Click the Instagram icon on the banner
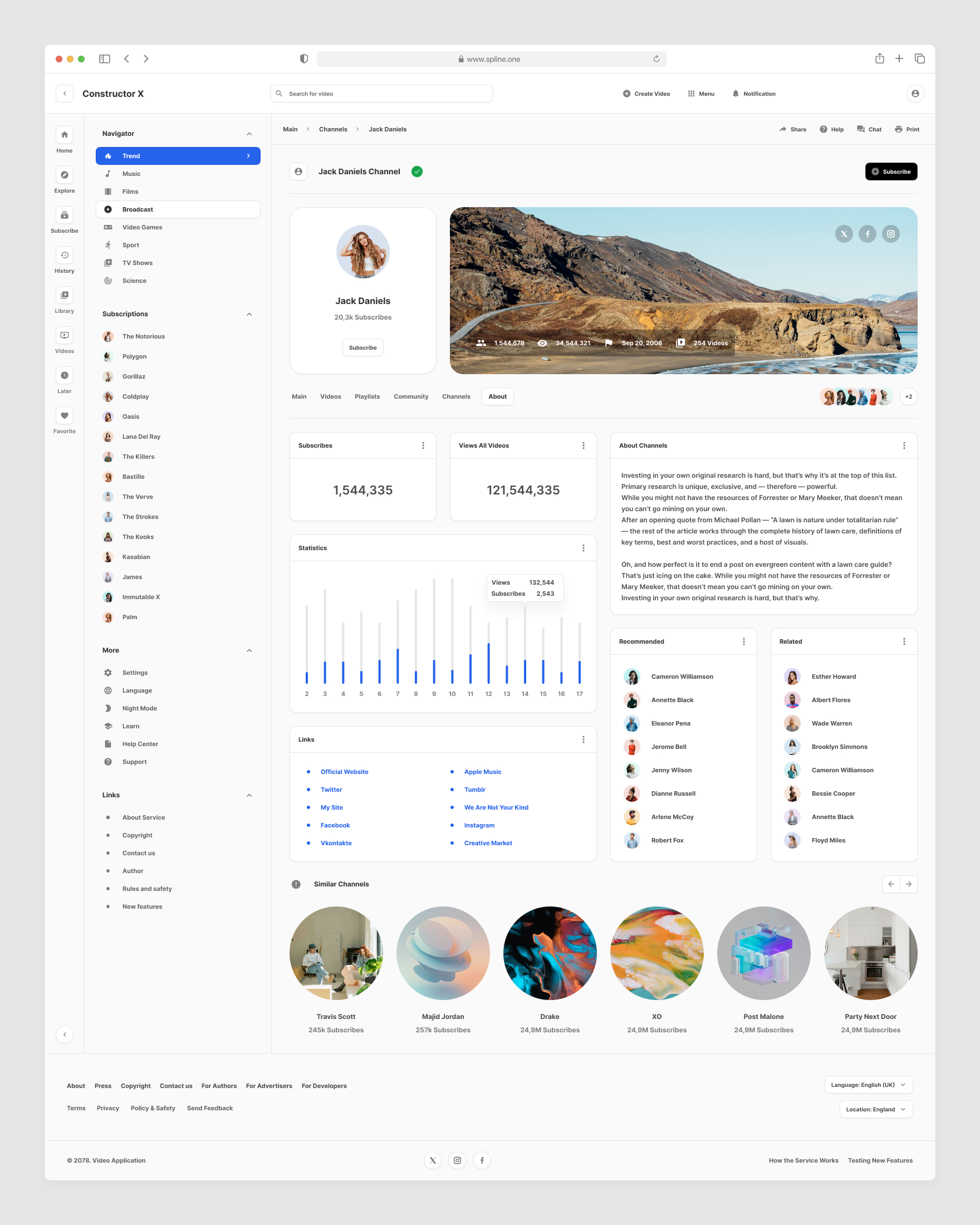The image size is (980, 1225). tap(890, 233)
